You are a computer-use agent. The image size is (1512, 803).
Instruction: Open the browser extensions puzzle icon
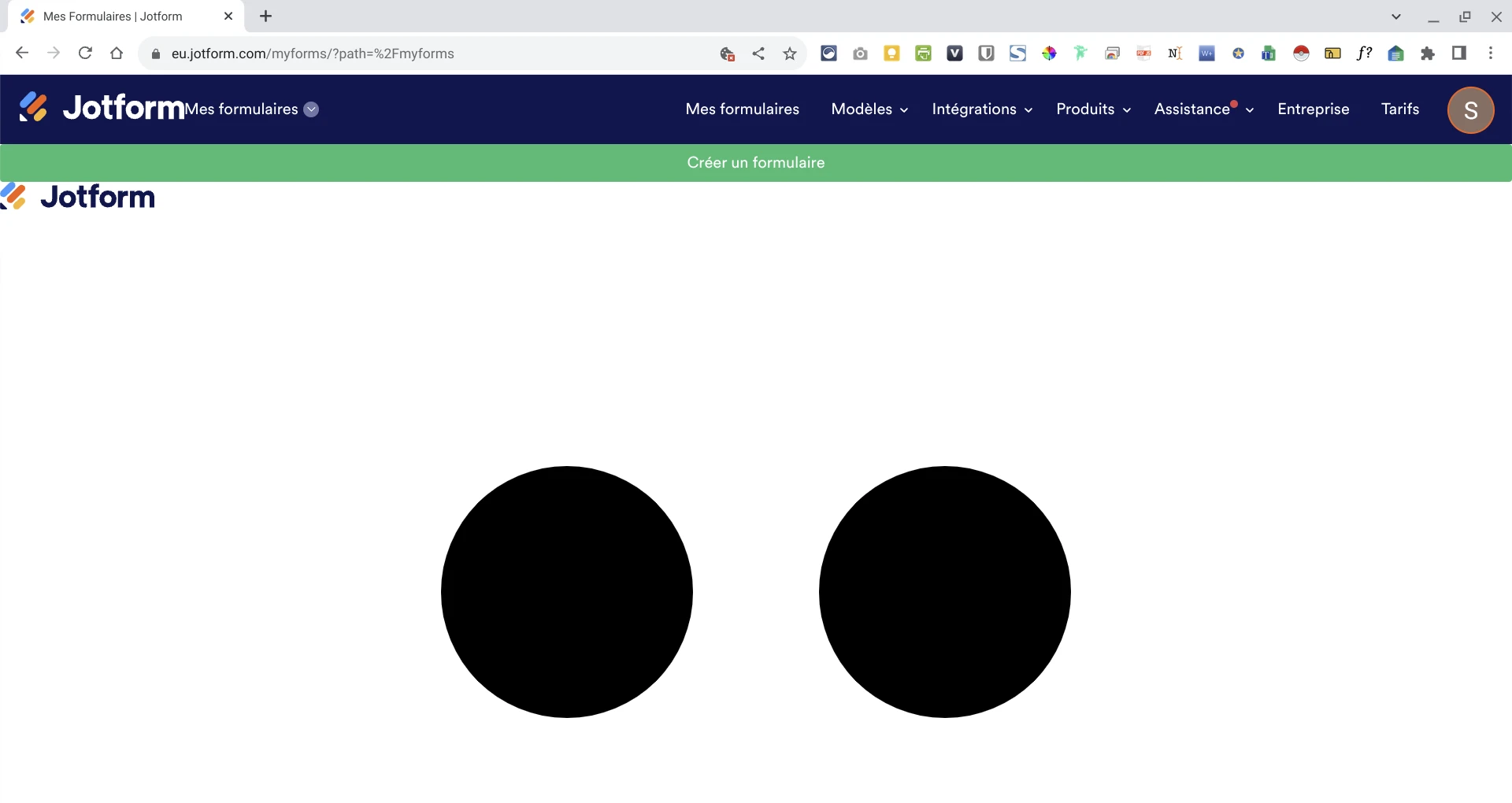point(1428,53)
